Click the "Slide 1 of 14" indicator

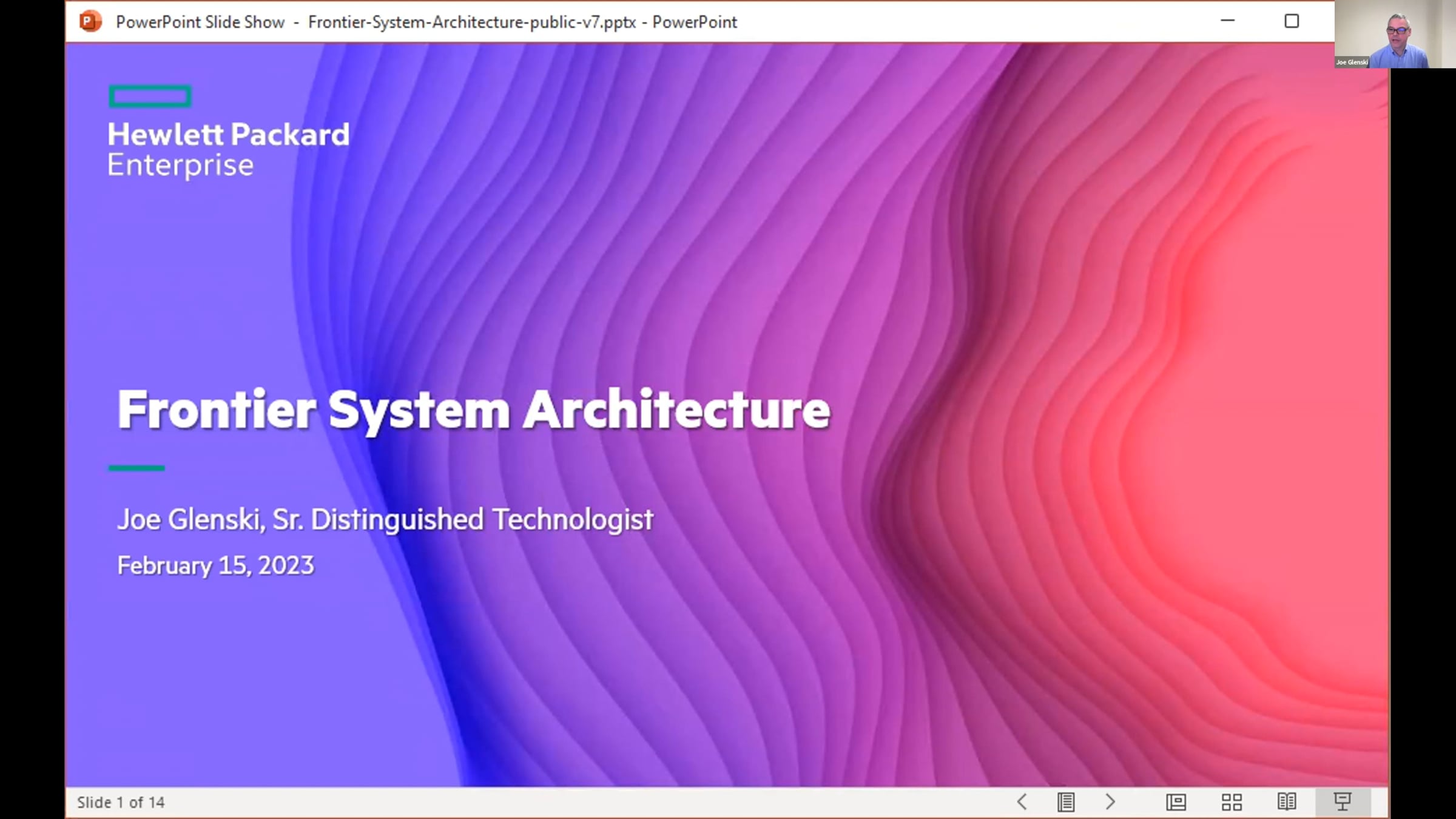click(x=121, y=802)
